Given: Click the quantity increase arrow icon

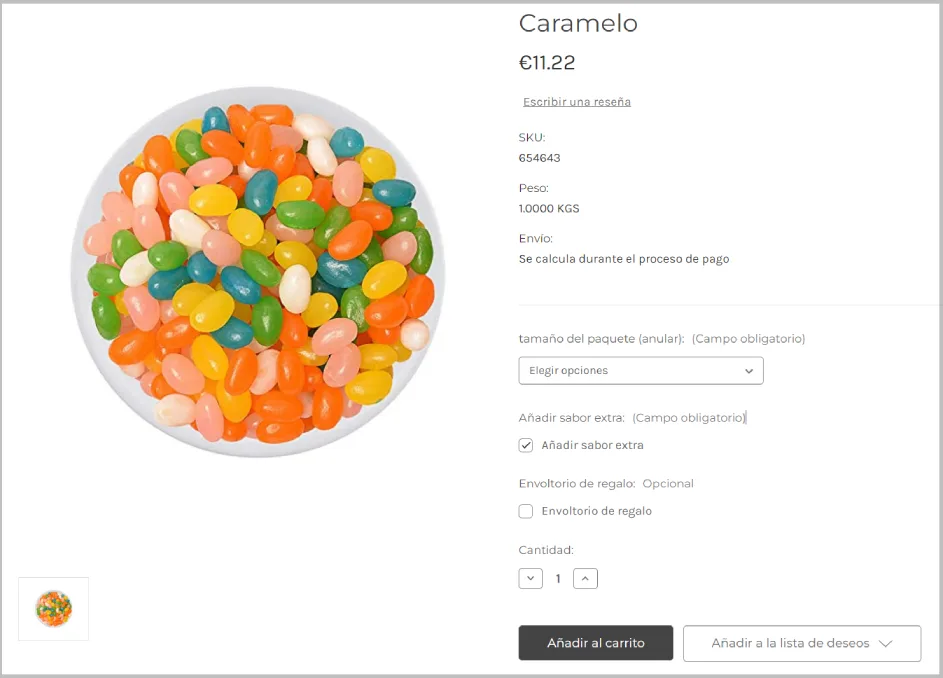Looking at the screenshot, I should tap(584, 578).
